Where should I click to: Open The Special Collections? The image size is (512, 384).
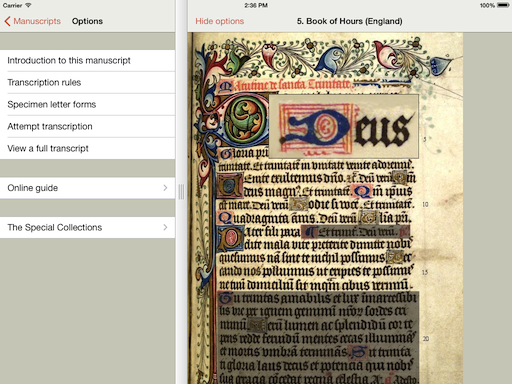[x=87, y=227]
